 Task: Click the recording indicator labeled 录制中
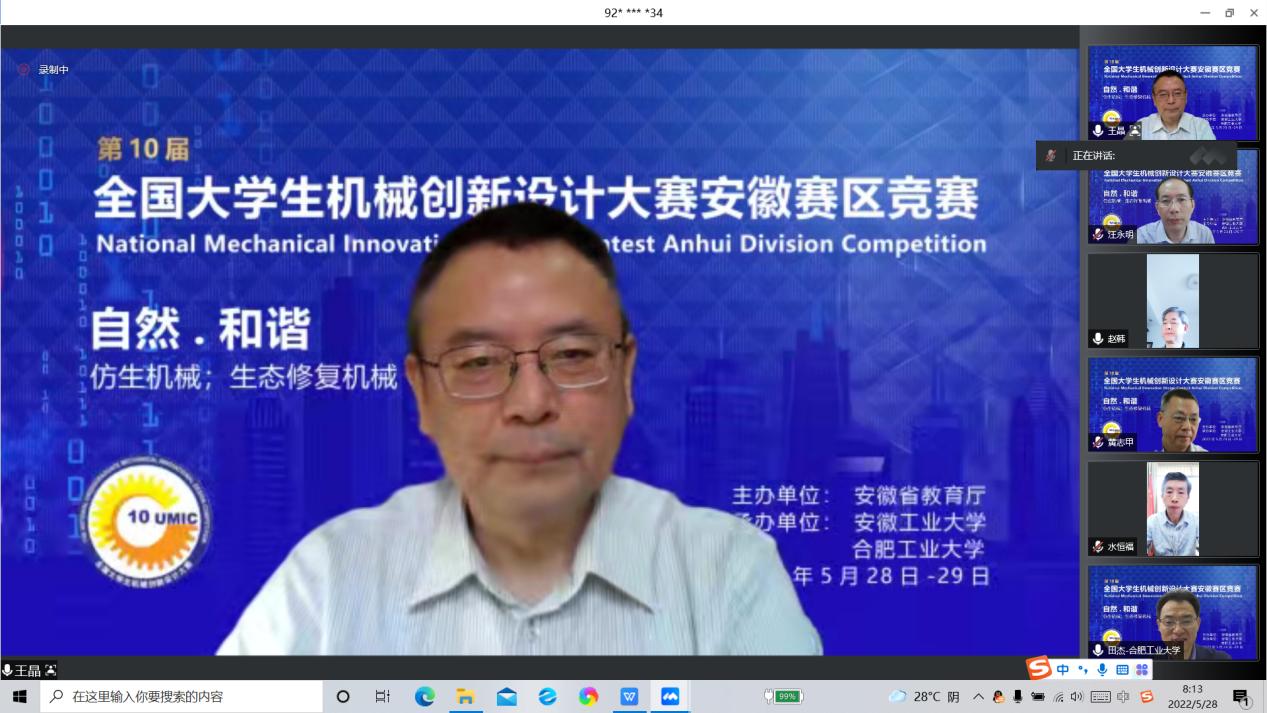pyautogui.click(x=44, y=70)
